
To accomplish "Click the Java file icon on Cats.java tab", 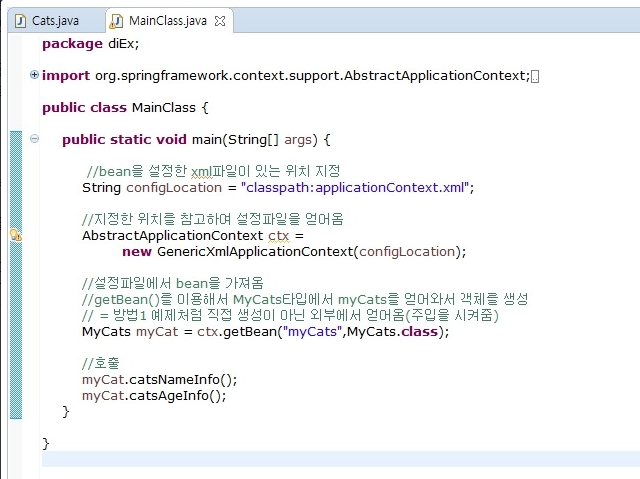I will (x=20, y=21).
